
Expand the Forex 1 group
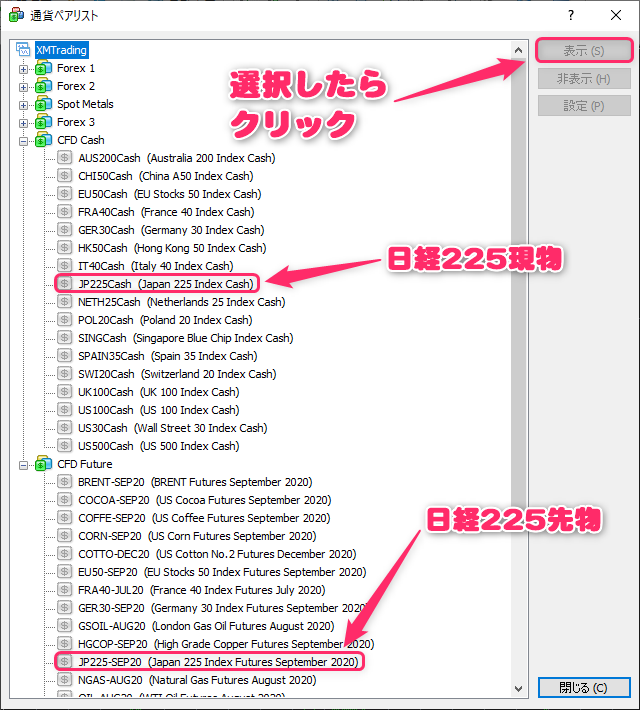24,69
